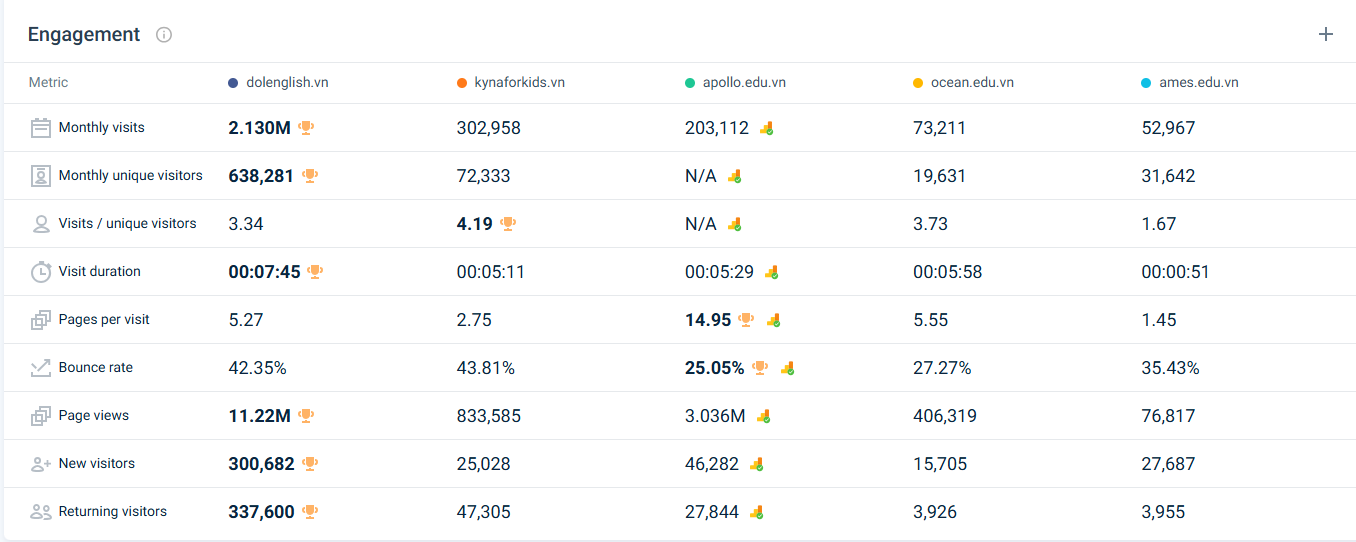This screenshot has height=542, width=1356.
Task: Click the Metric column header
Action: coord(49,83)
